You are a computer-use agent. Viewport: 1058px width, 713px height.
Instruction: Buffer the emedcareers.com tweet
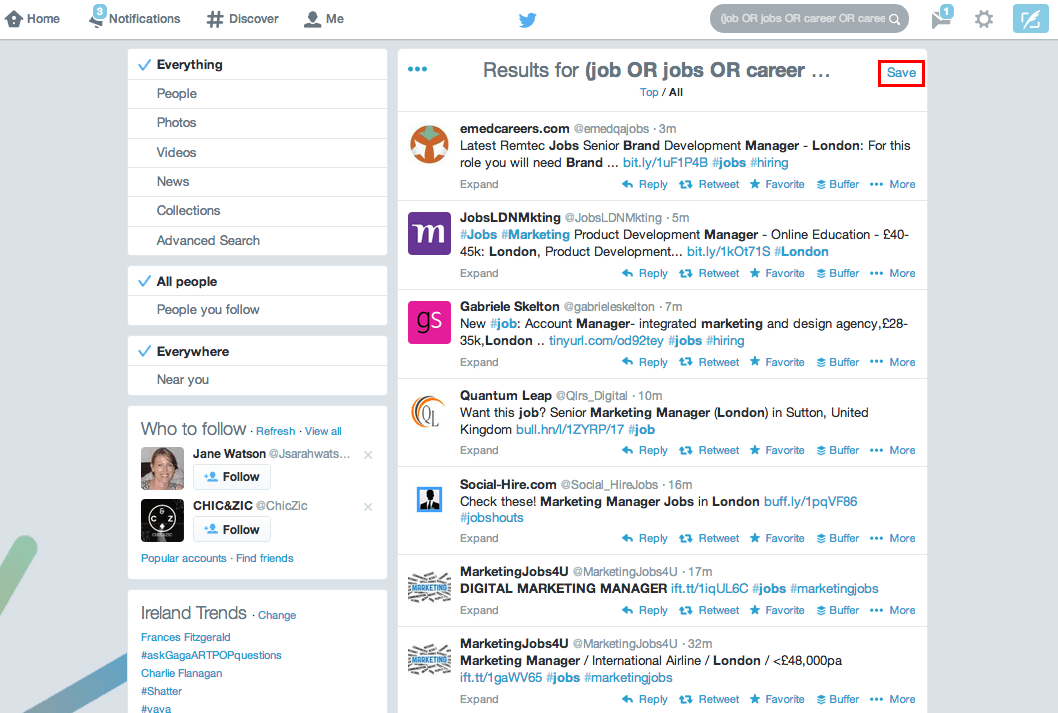pyautogui.click(x=838, y=184)
